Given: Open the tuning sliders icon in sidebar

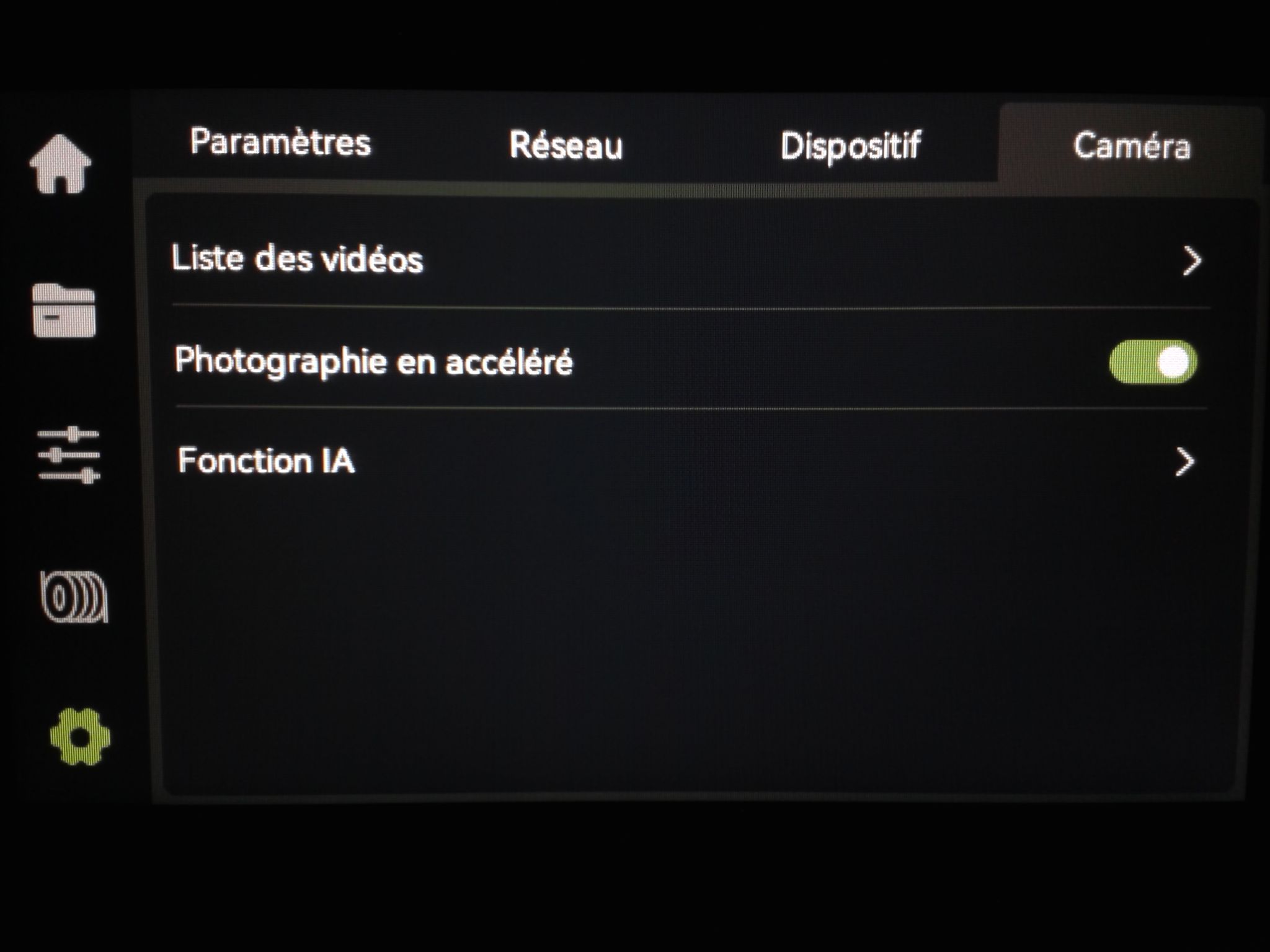Looking at the screenshot, I should (69, 454).
